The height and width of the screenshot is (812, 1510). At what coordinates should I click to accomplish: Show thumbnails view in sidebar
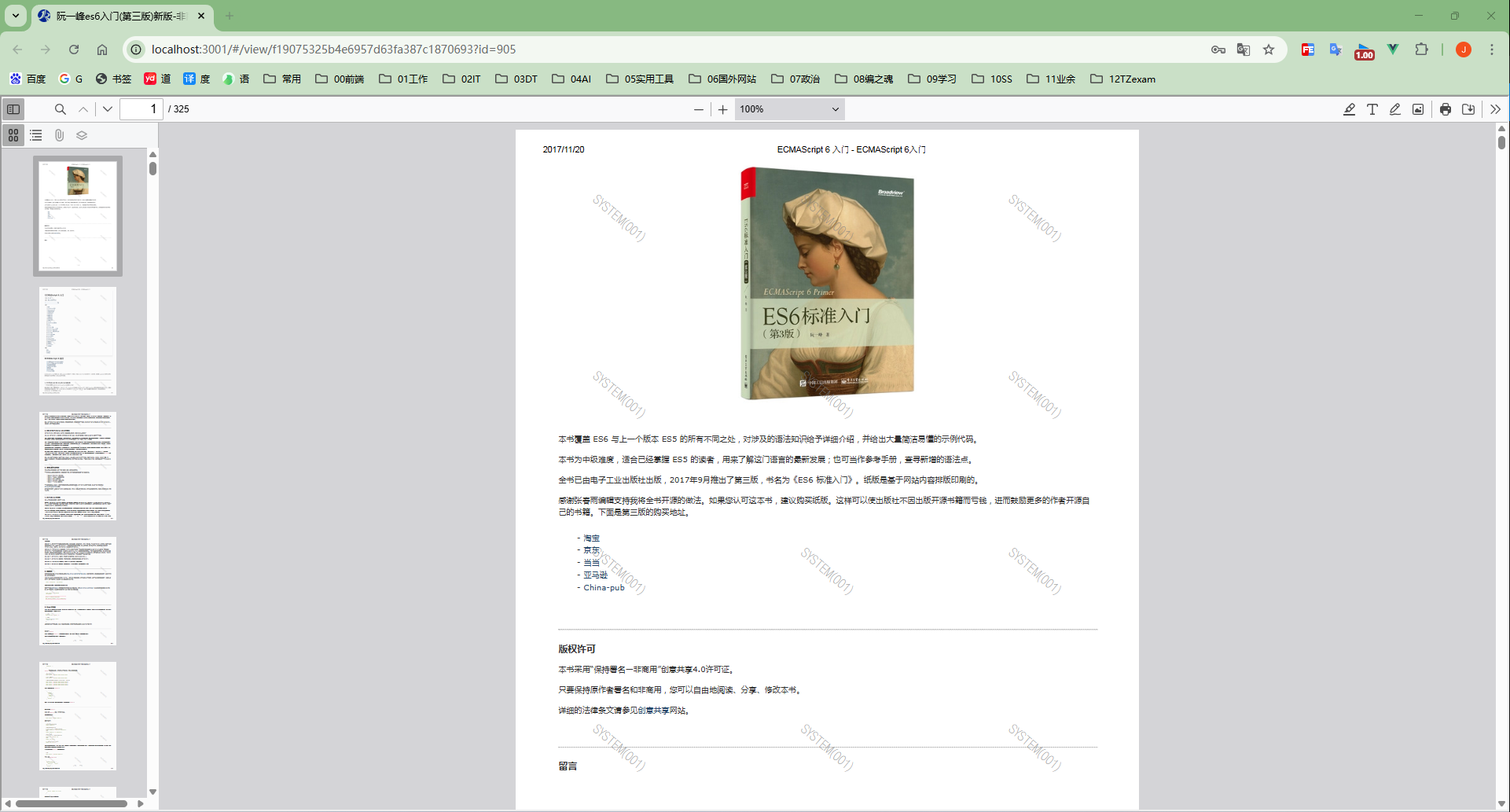tap(13, 135)
